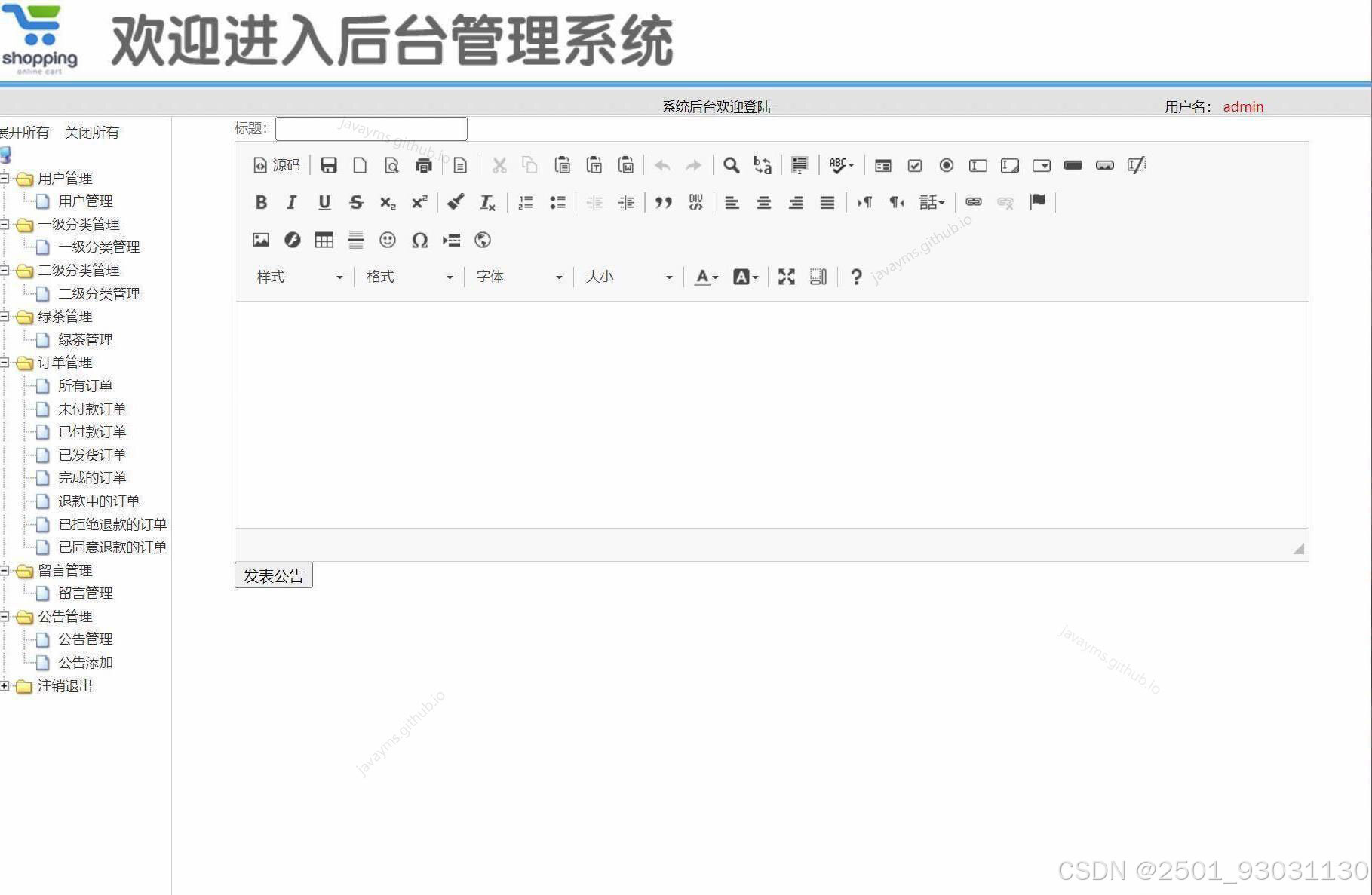Click the Print icon
1372x895 pixels.
tap(424, 165)
